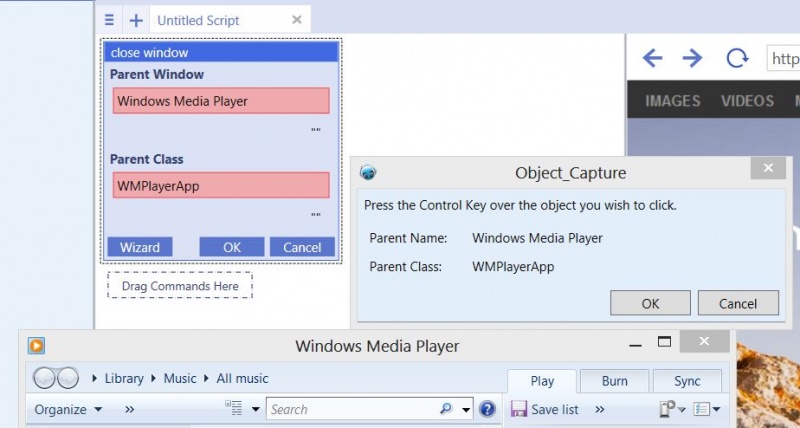Open Windows Media Player help icon
800x428 pixels.
(x=488, y=409)
